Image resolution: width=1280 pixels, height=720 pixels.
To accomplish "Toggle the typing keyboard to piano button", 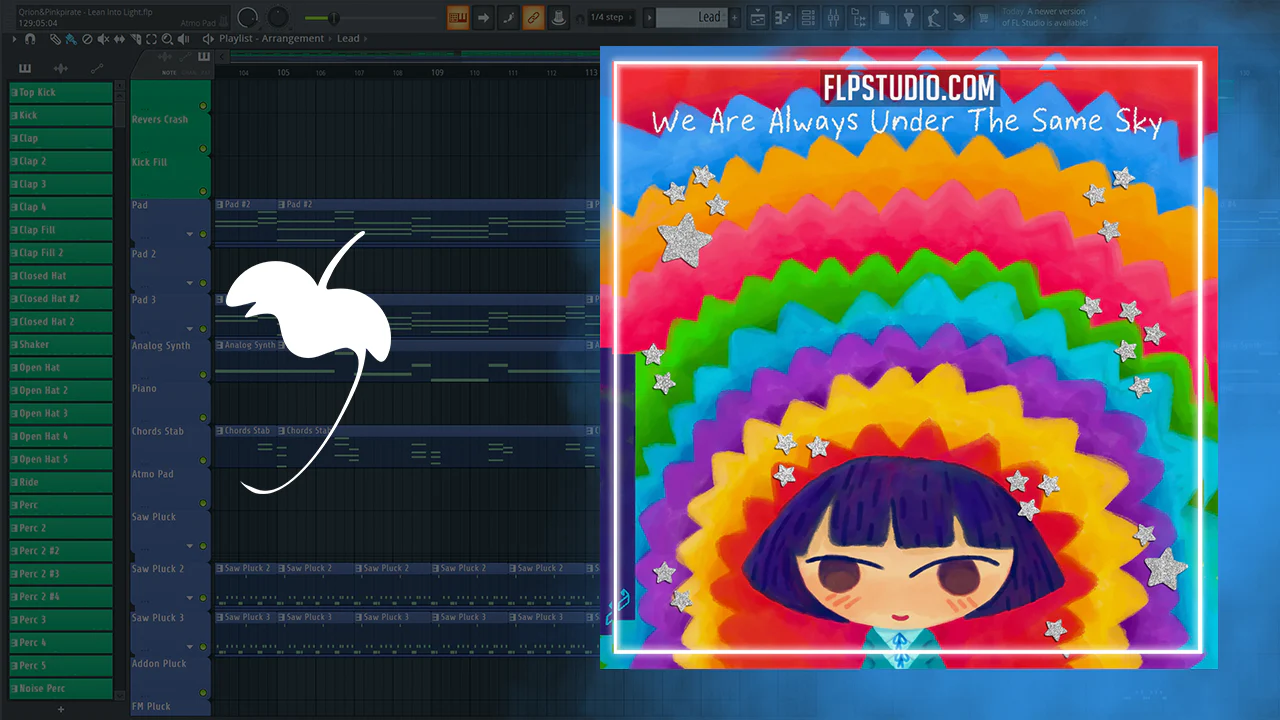I will tap(458, 17).
